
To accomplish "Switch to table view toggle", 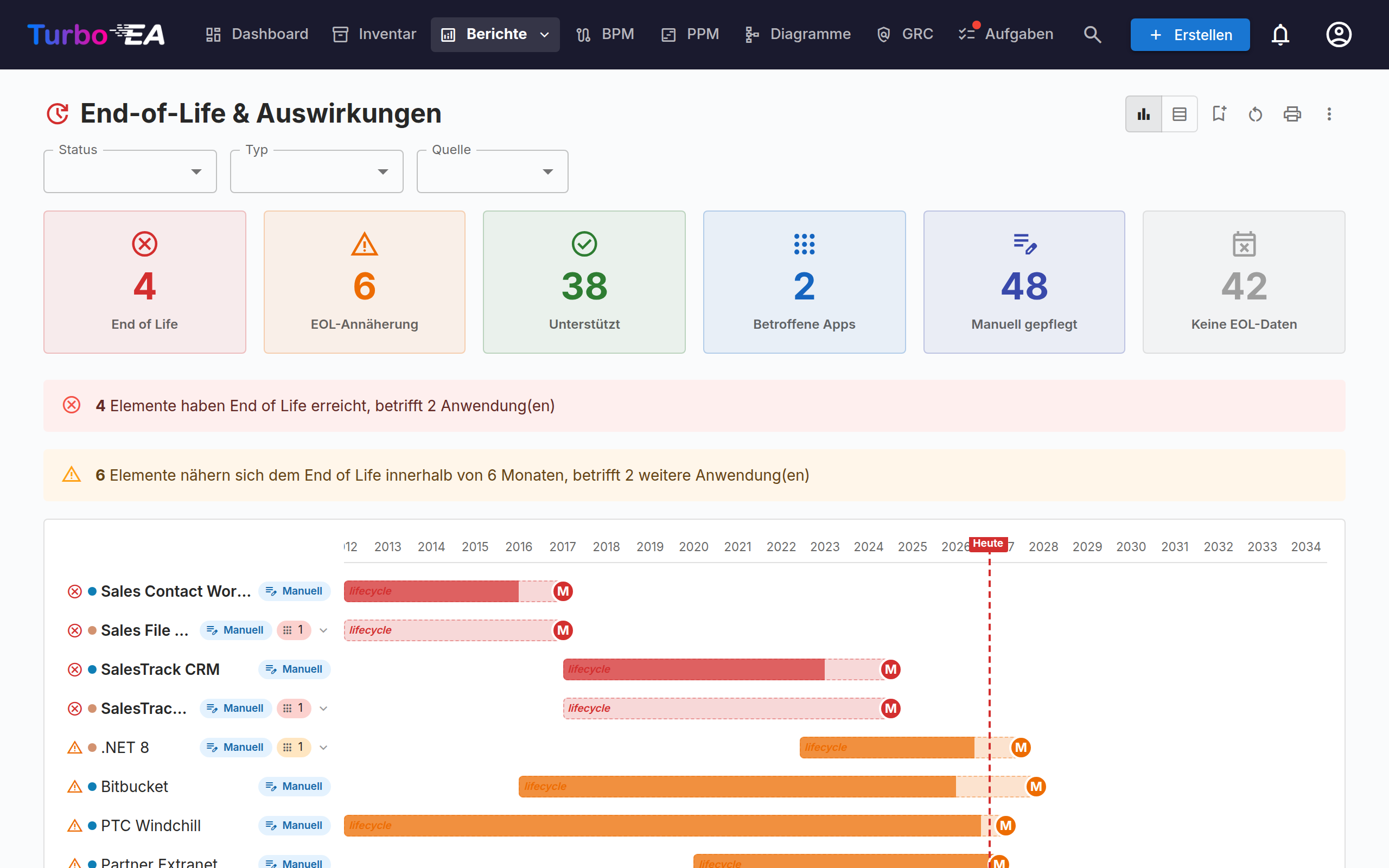I will (1180, 114).
